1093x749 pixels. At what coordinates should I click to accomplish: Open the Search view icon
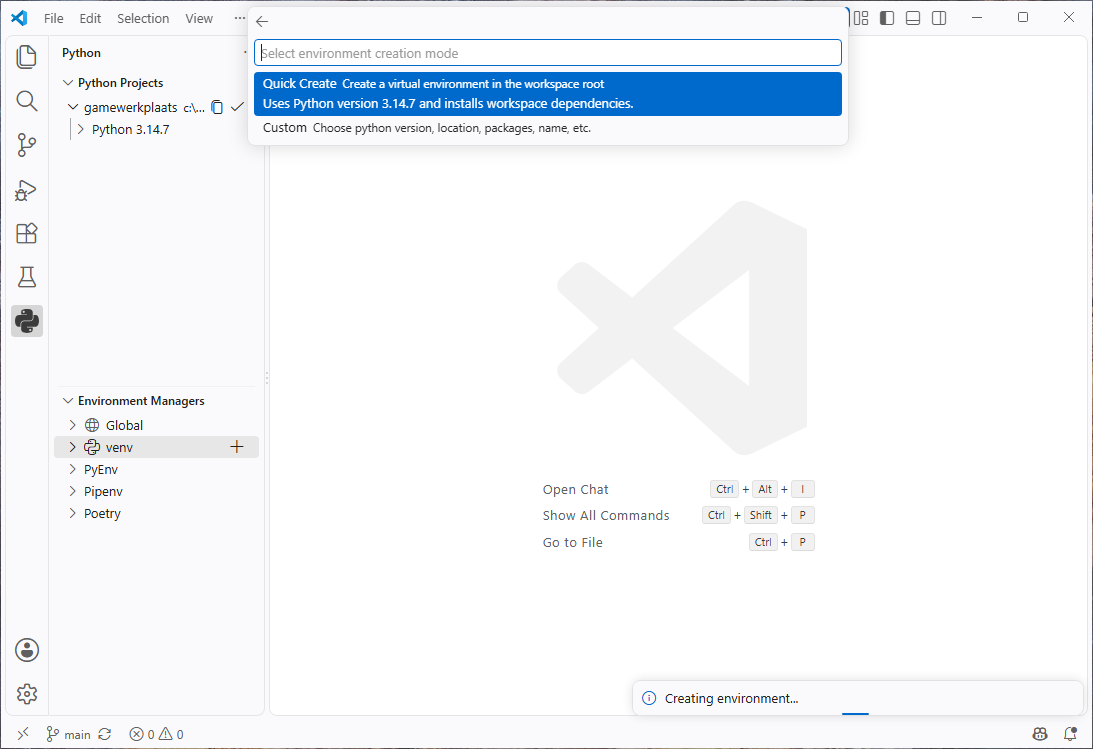click(26, 101)
